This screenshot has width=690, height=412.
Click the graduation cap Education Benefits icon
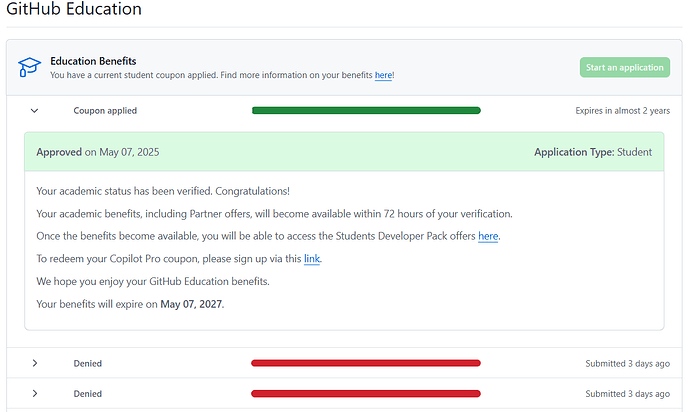[29, 67]
